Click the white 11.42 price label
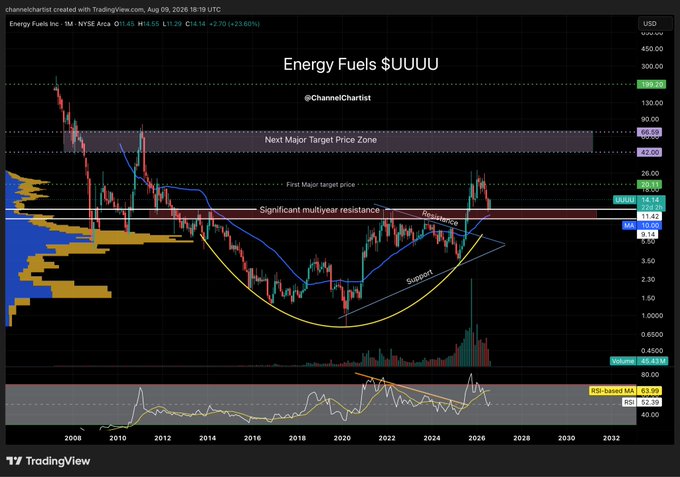The width and height of the screenshot is (680, 477). [649, 216]
